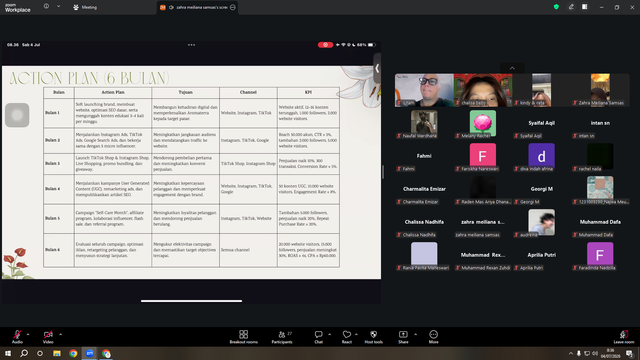Click the 'ACTION PLAN (6 BULAN)' slide title
640x360 pixels.
coord(89,78)
